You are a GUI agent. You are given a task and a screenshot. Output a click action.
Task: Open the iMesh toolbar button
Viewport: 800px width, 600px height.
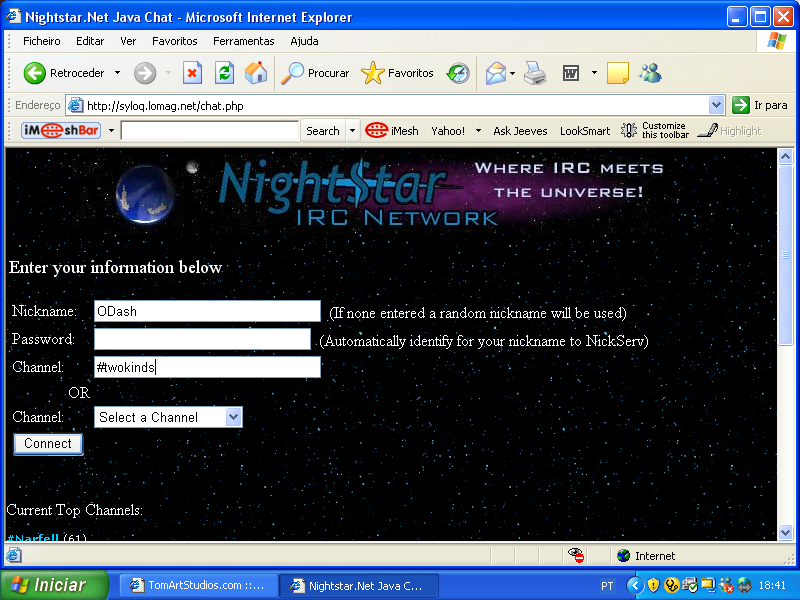pyautogui.click(x=392, y=131)
